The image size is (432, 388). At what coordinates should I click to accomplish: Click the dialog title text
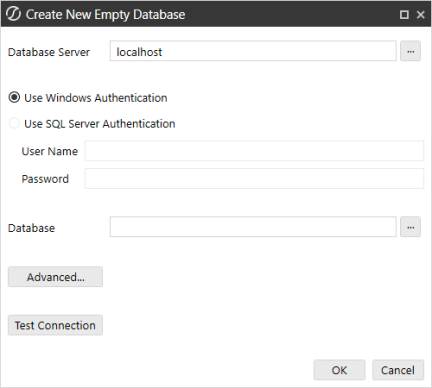(105, 14)
